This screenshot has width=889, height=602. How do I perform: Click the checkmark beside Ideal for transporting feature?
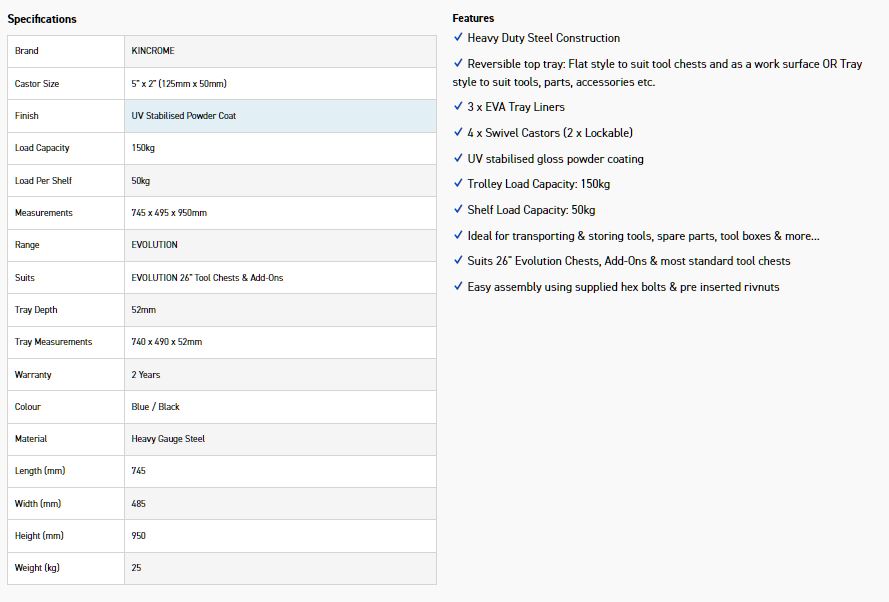click(457, 236)
